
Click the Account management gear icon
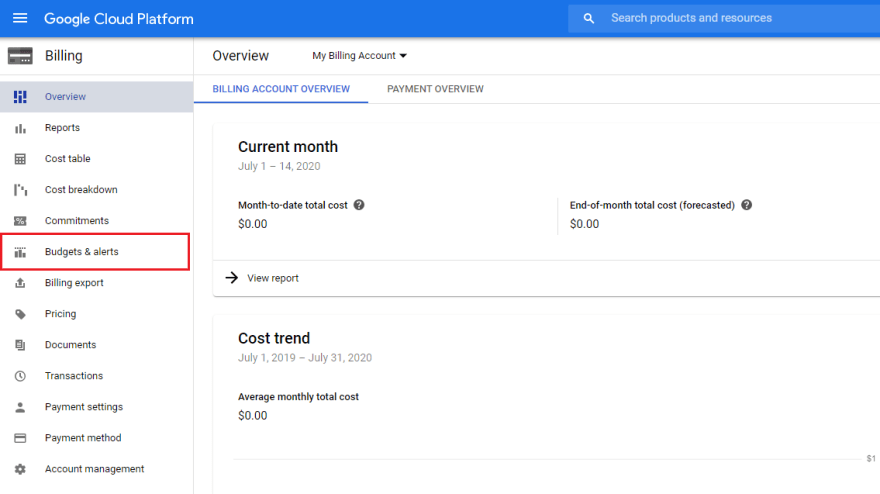click(x=20, y=469)
